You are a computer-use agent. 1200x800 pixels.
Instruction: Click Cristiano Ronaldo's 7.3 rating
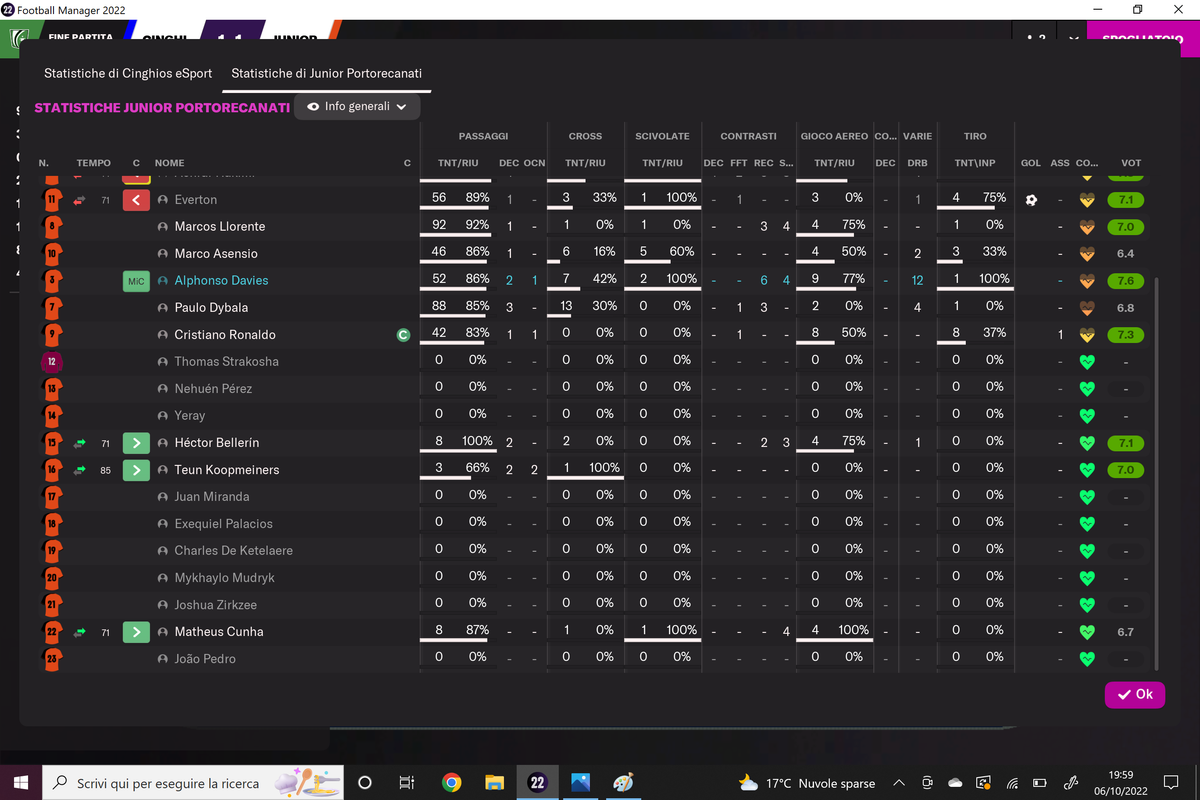point(1126,335)
